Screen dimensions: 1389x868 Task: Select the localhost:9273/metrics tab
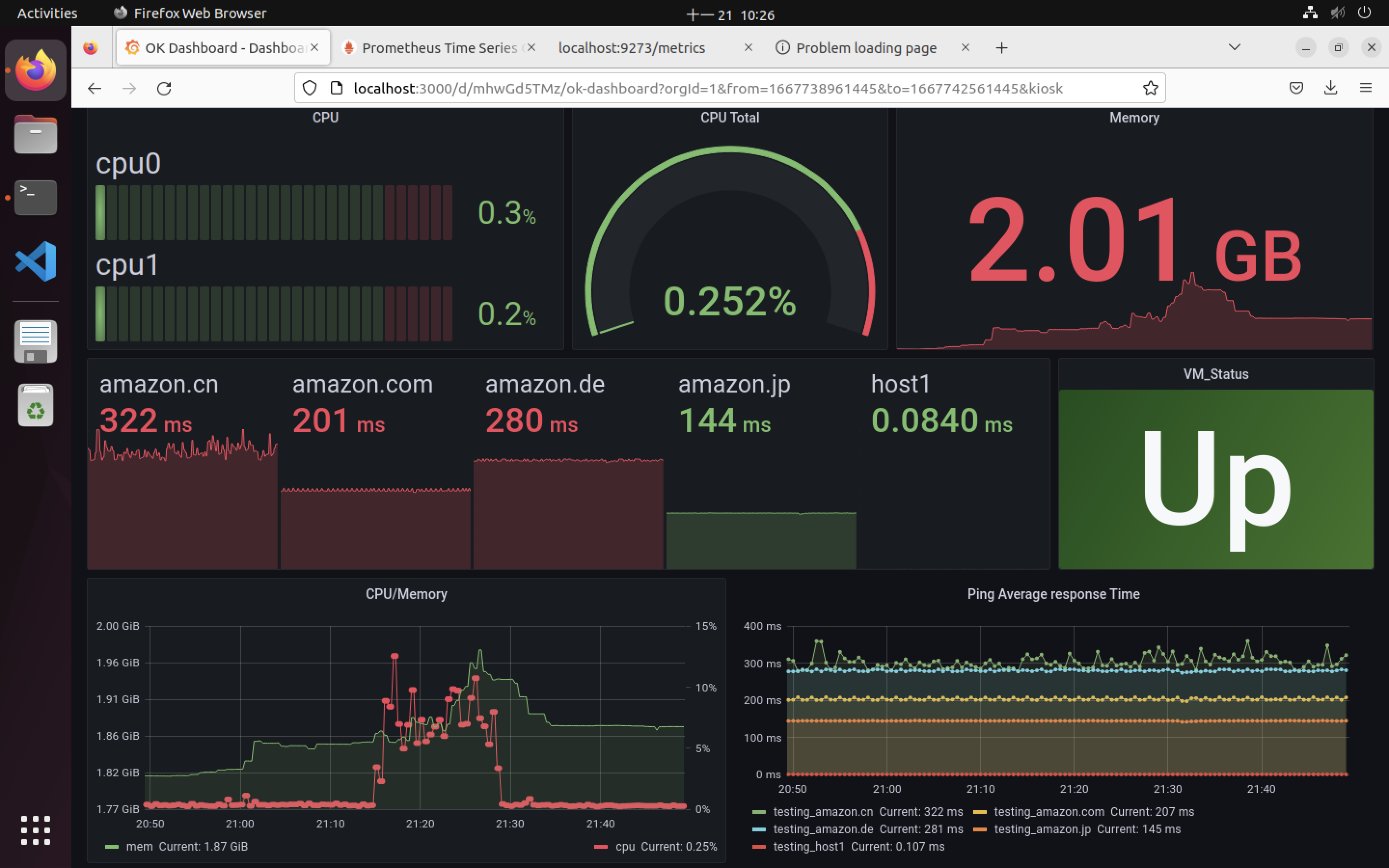tap(631, 48)
